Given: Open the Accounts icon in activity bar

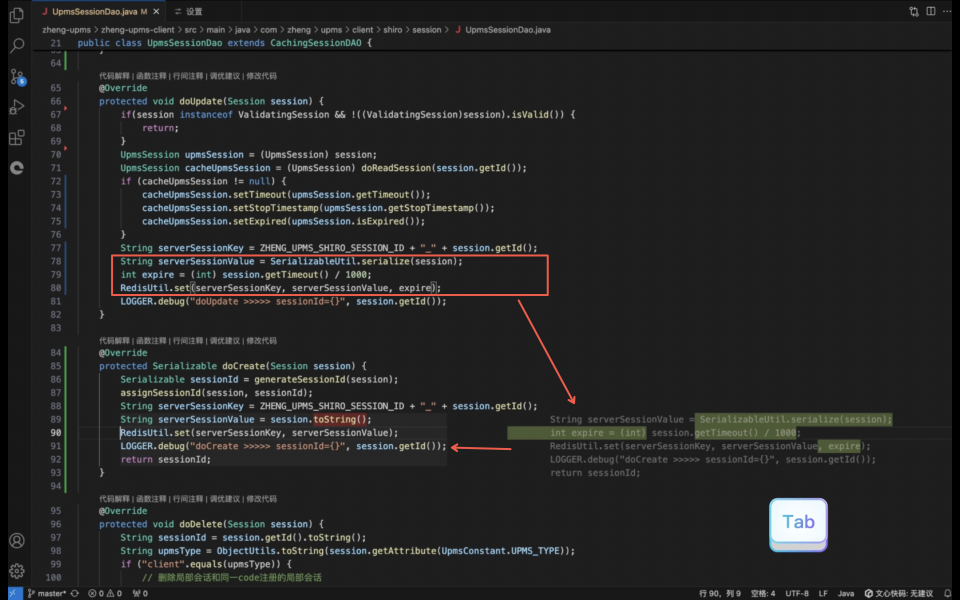Looking at the screenshot, I should [17, 541].
